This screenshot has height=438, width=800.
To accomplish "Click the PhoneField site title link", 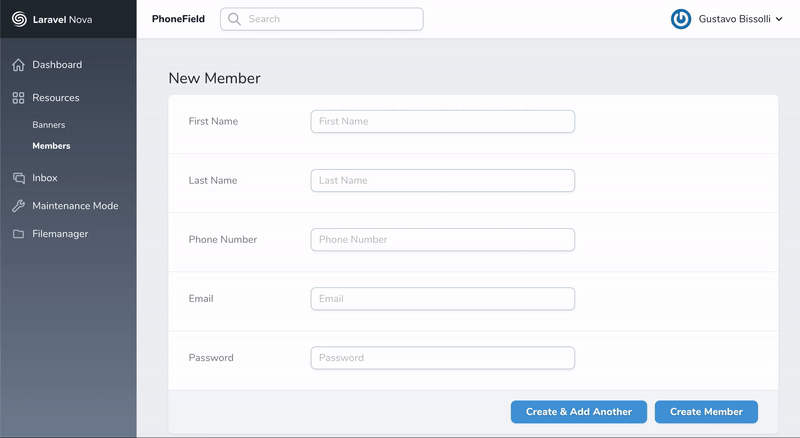I will click(x=178, y=19).
